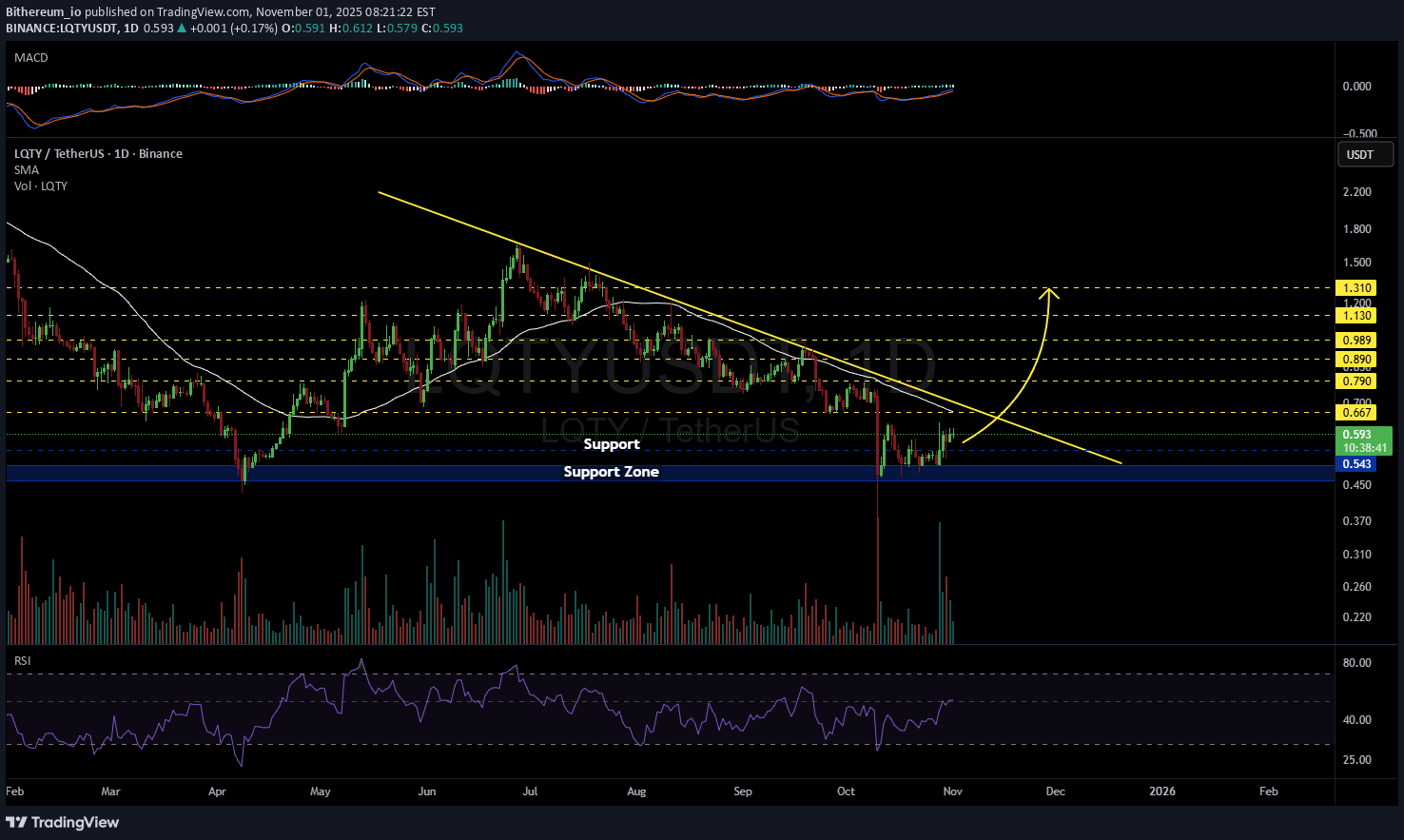Click the 1.130 yellow price label
This screenshot has width=1404, height=840.
click(x=1356, y=316)
